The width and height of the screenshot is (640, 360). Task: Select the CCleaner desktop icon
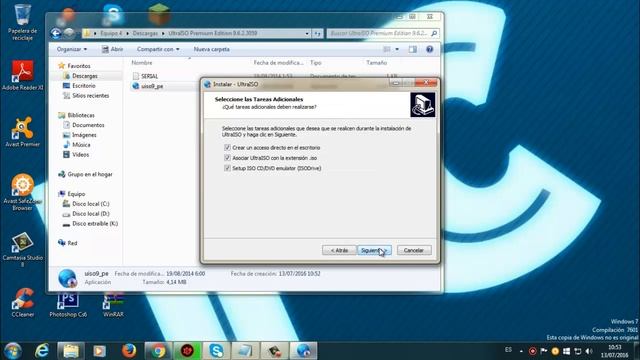(22, 303)
